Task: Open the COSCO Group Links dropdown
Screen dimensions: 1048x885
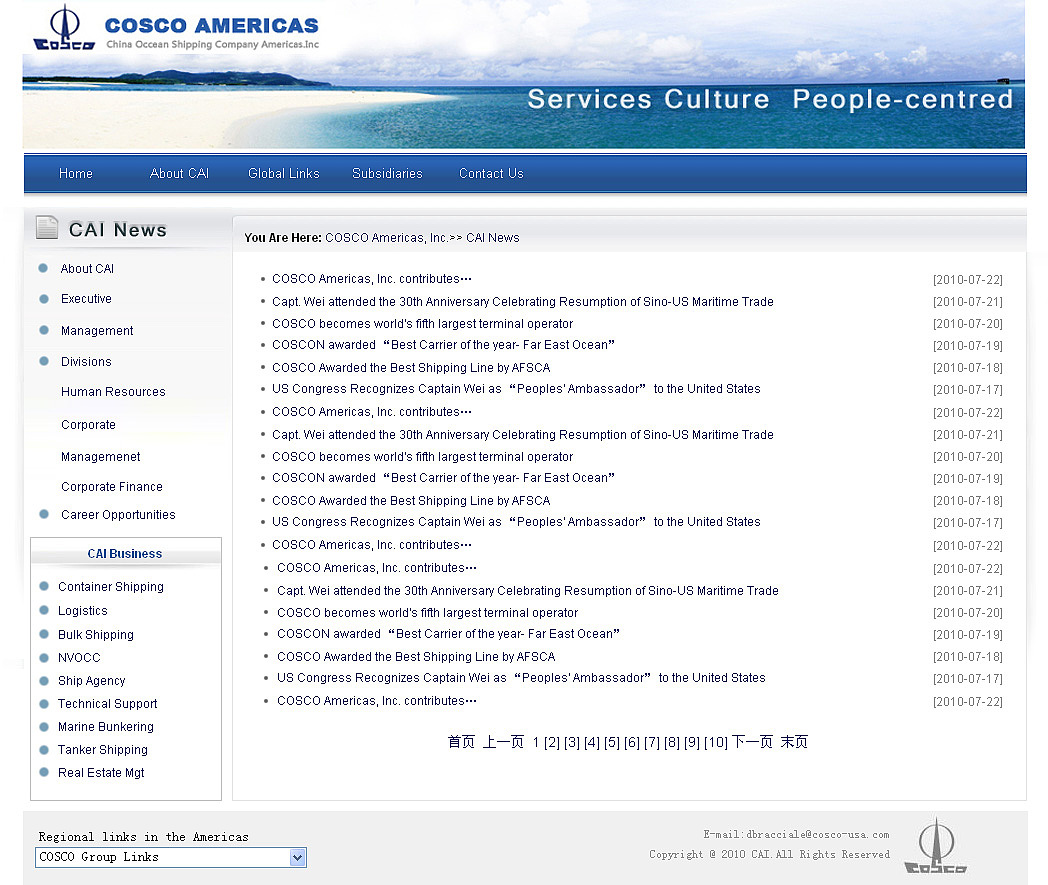Action: (x=160, y=857)
